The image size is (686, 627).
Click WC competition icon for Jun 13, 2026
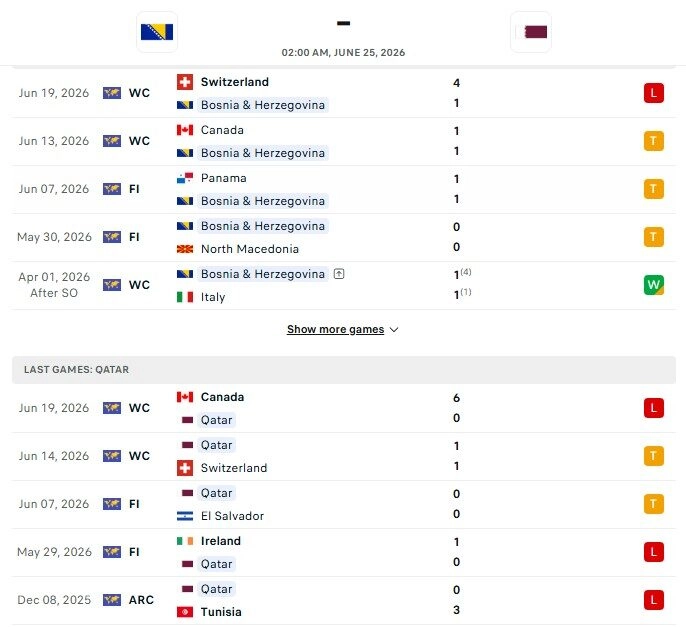[x=112, y=141]
